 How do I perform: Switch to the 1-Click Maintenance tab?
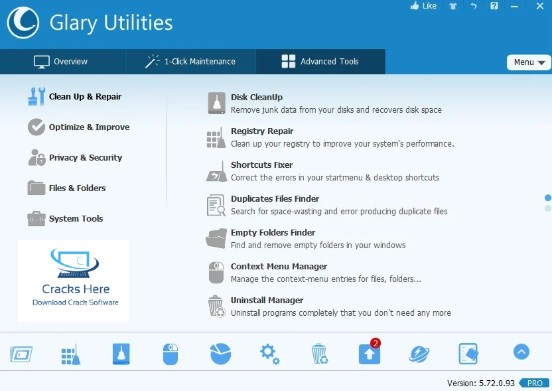pos(190,62)
